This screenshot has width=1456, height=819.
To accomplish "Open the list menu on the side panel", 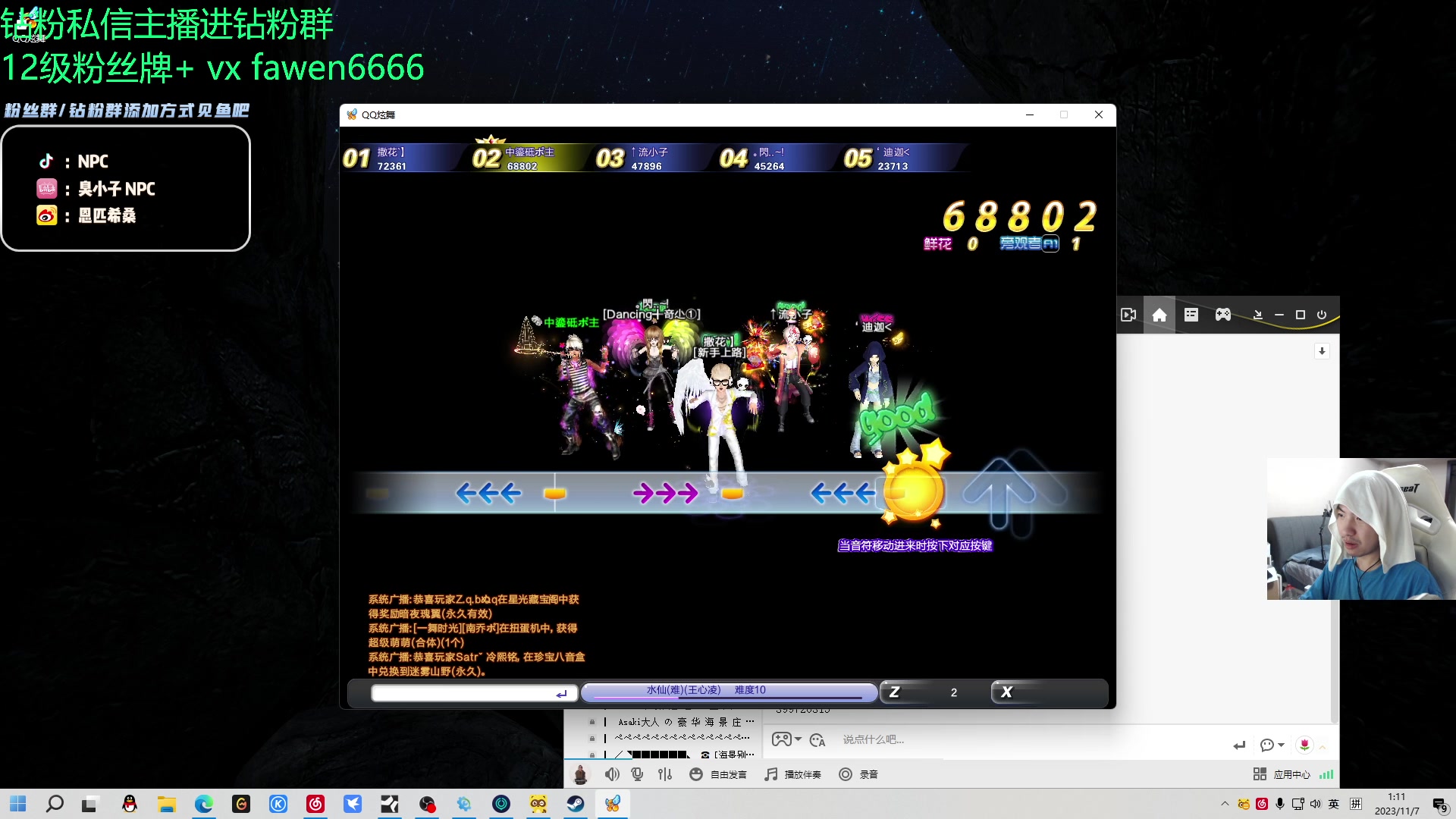I will click(x=1191, y=314).
